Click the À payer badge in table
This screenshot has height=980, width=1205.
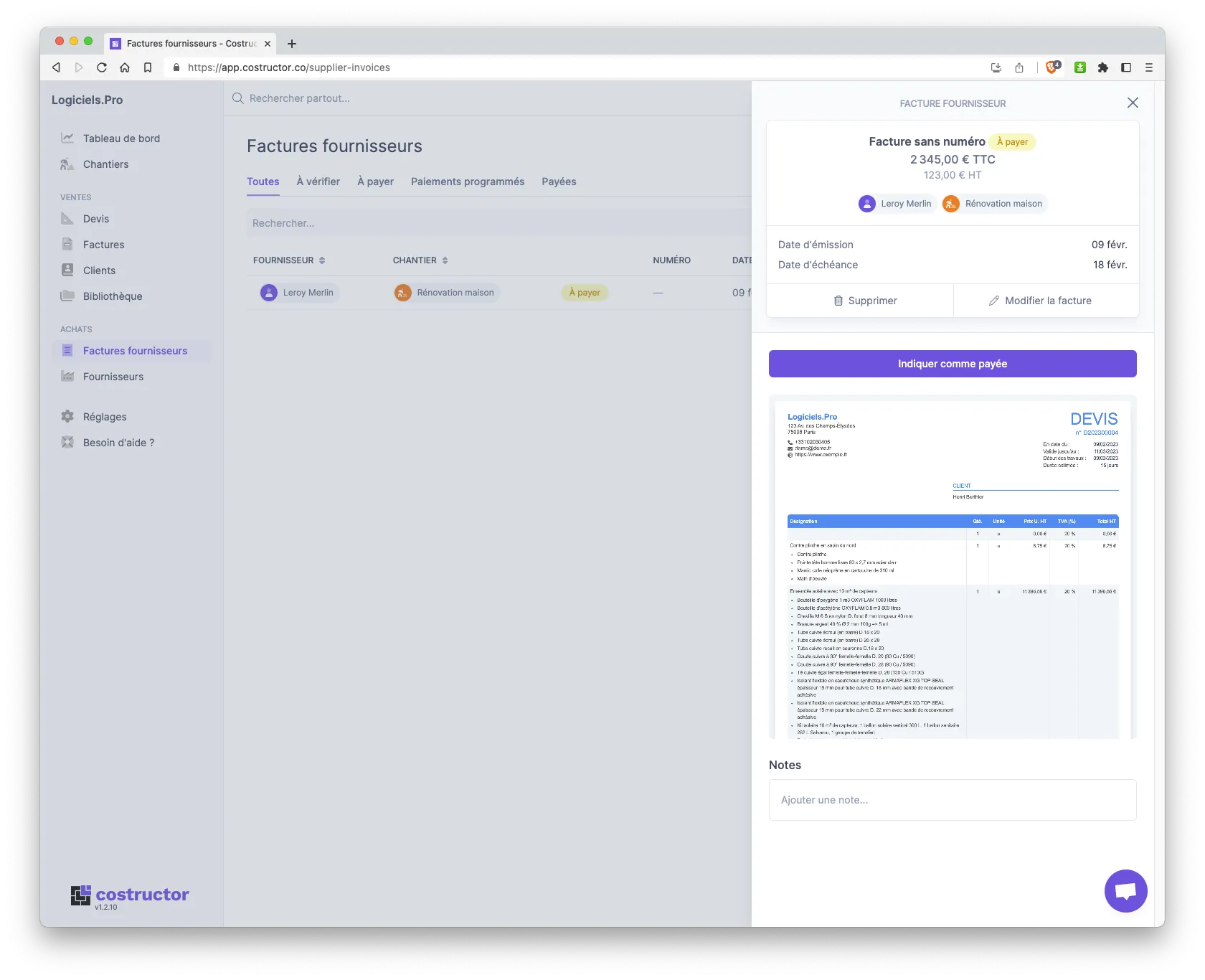(585, 293)
